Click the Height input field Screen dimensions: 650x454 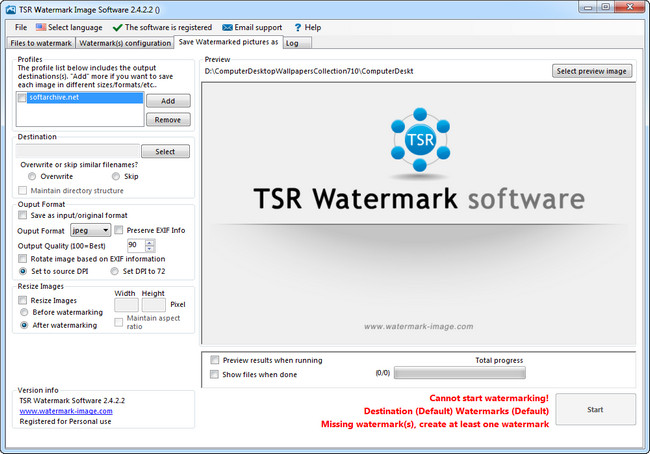pyautogui.click(x=154, y=305)
